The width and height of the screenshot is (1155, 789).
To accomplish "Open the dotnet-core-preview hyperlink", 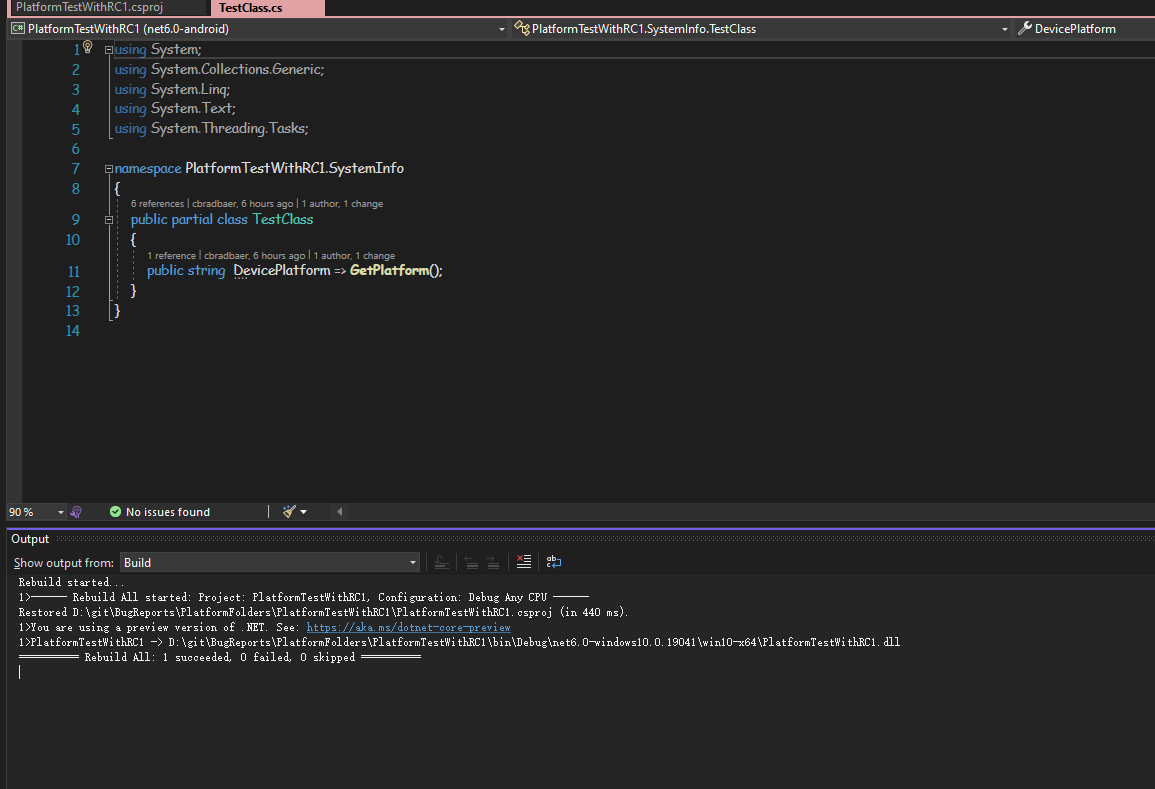I will click(x=408, y=626).
